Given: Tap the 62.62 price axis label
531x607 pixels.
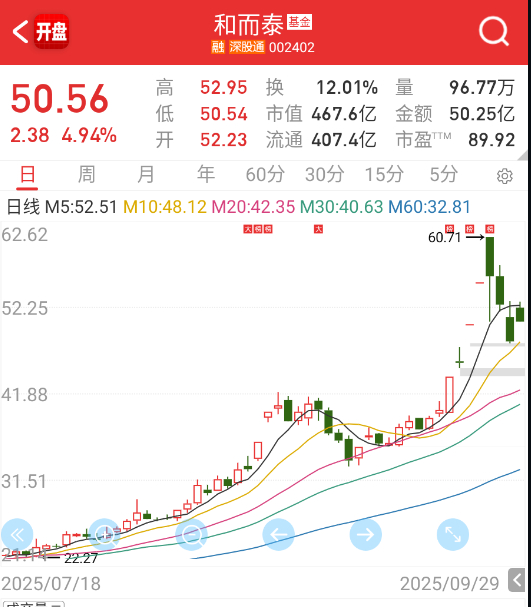Looking at the screenshot, I should click(x=25, y=235).
